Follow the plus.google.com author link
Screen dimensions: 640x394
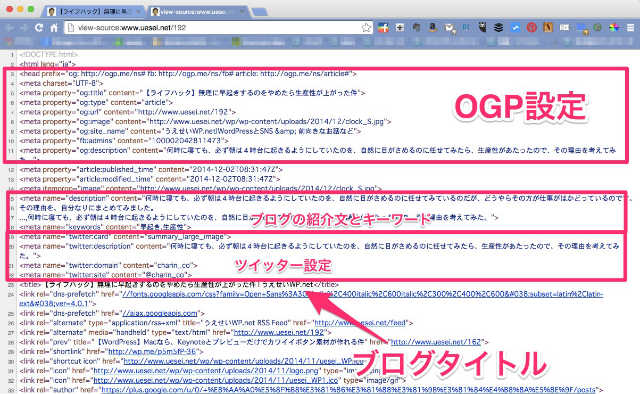[x=349, y=390]
